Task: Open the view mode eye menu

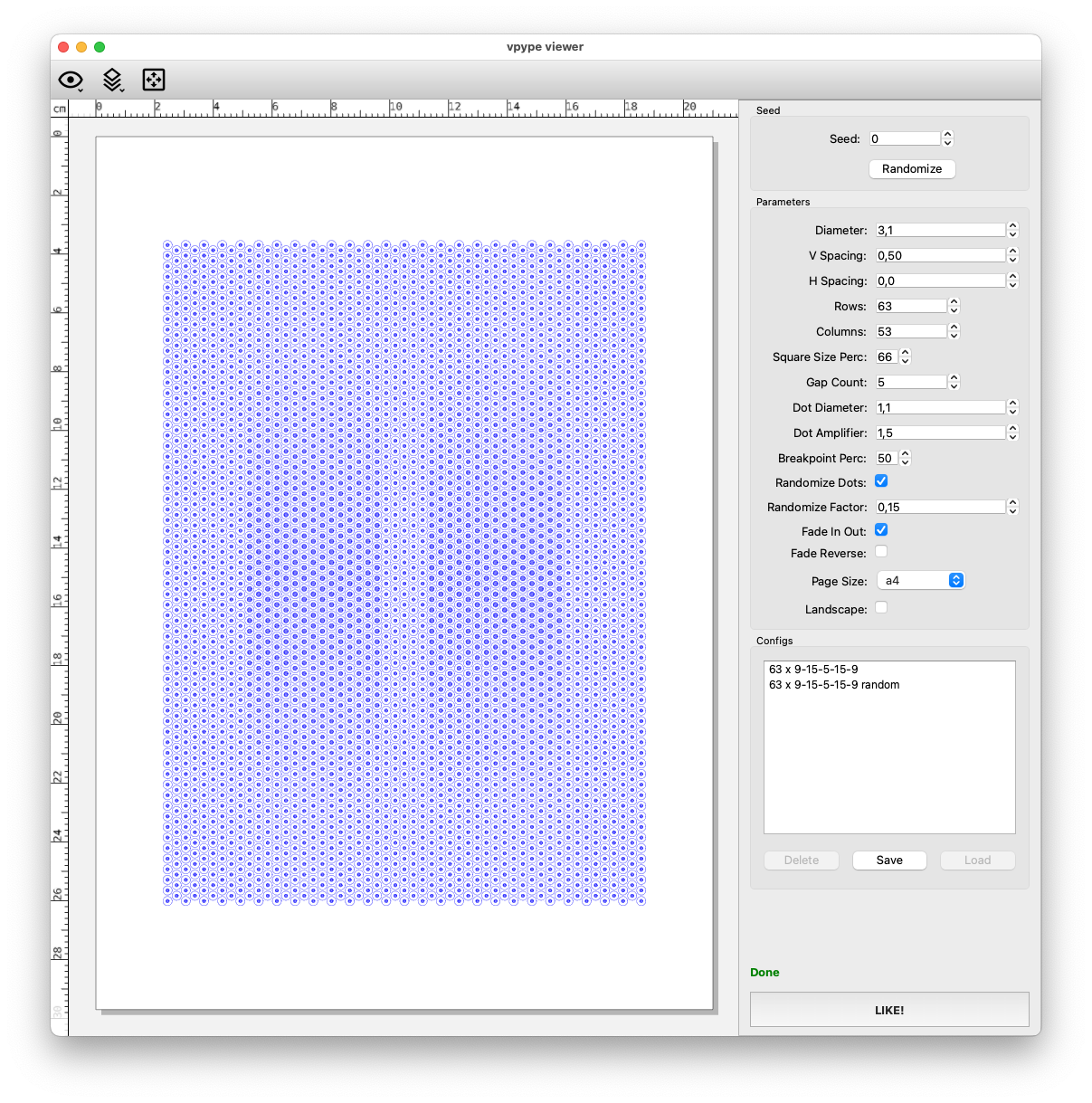Action: 71,81
